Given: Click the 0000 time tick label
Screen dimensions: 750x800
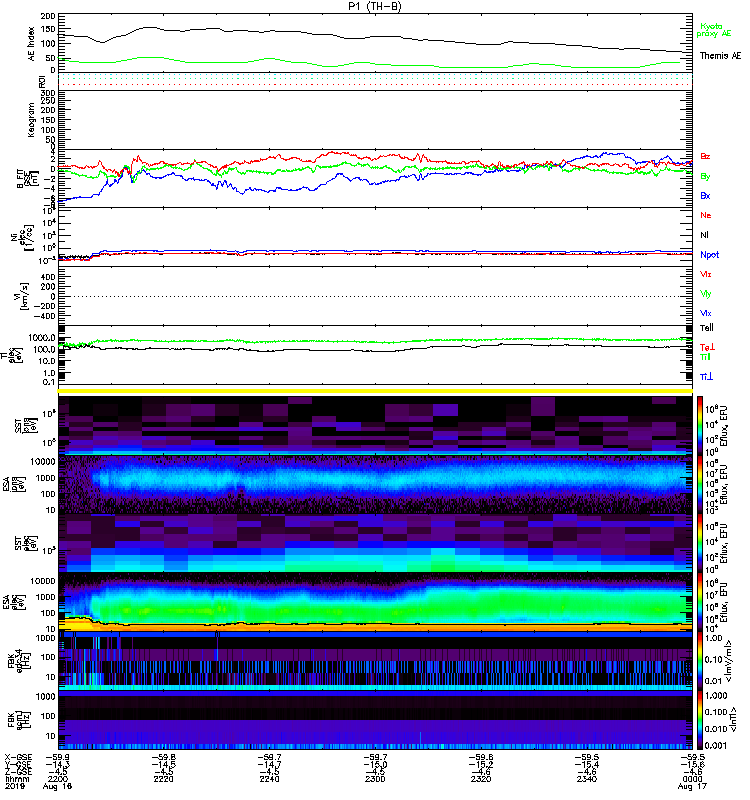Looking at the screenshot, I should (x=692, y=779).
